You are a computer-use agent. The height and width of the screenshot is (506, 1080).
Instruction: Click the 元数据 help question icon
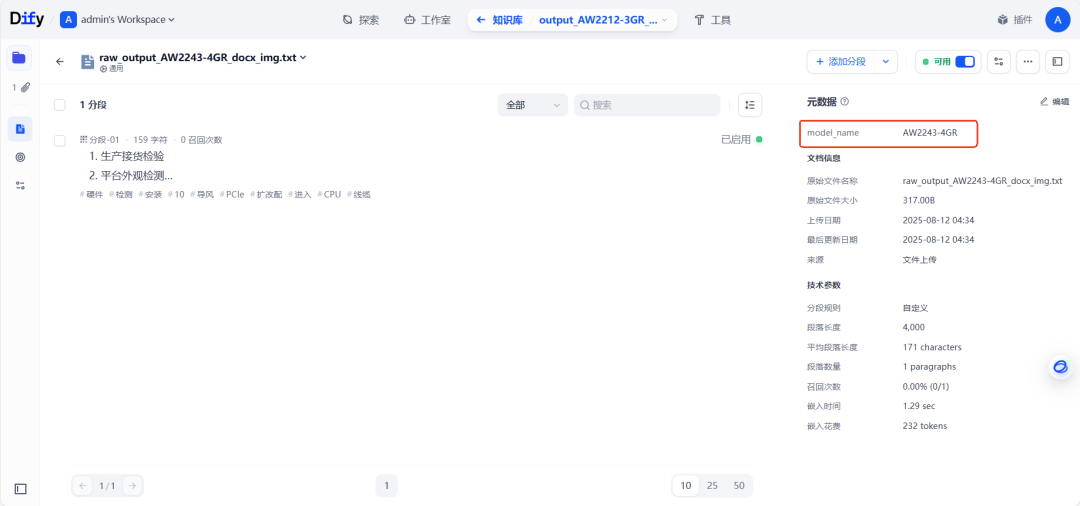coord(844,102)
